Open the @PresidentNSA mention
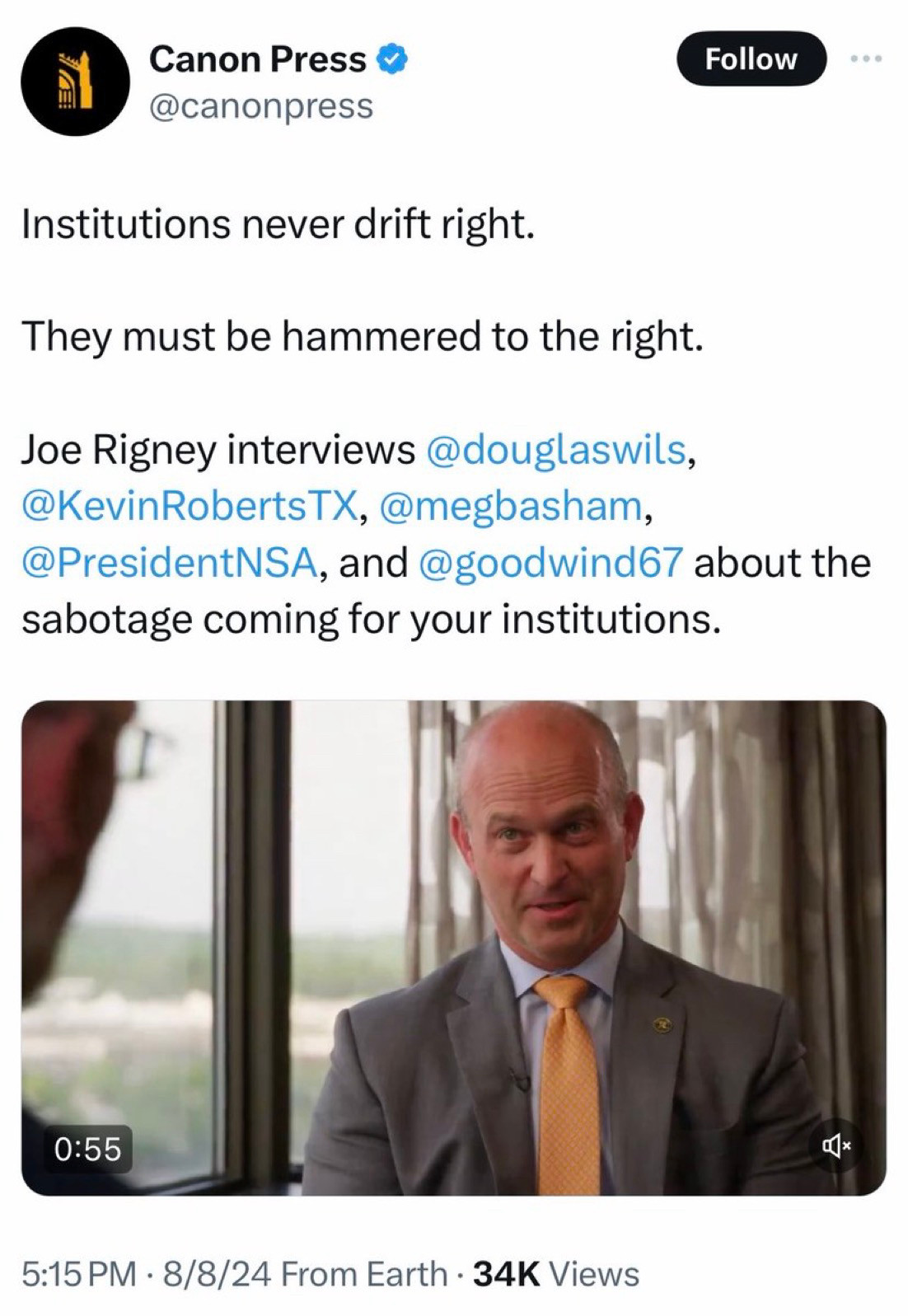908x1316 pixels. click(x=169, y=563)
